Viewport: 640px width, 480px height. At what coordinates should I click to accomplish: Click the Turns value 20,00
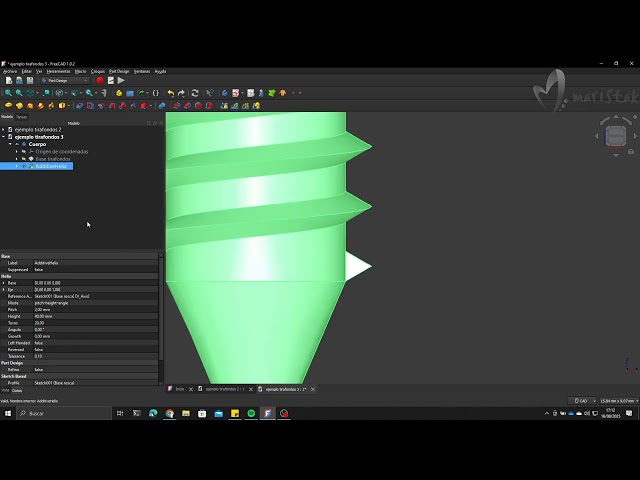(x=39, y=323)
